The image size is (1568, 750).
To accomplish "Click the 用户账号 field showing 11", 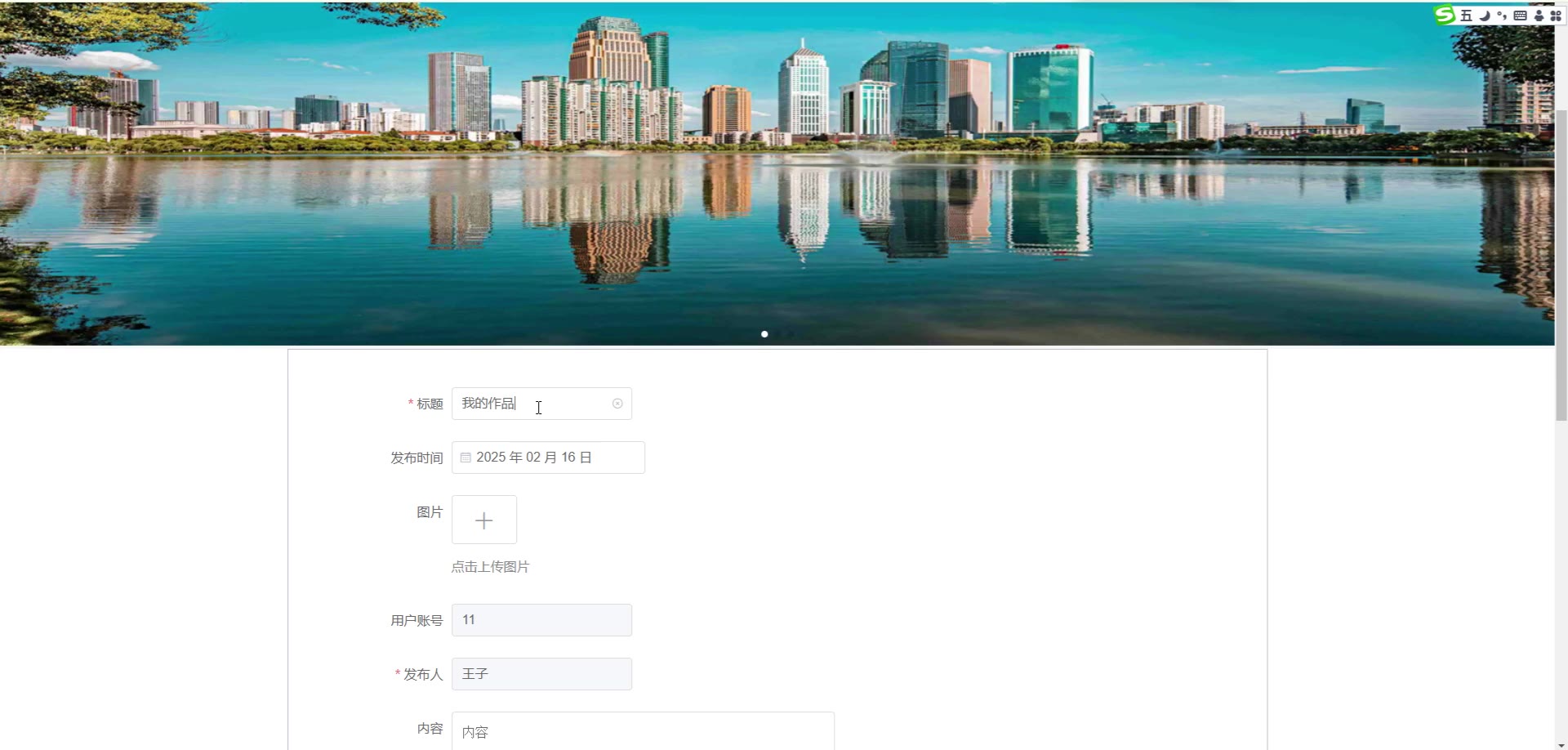I will coord(541,620).
